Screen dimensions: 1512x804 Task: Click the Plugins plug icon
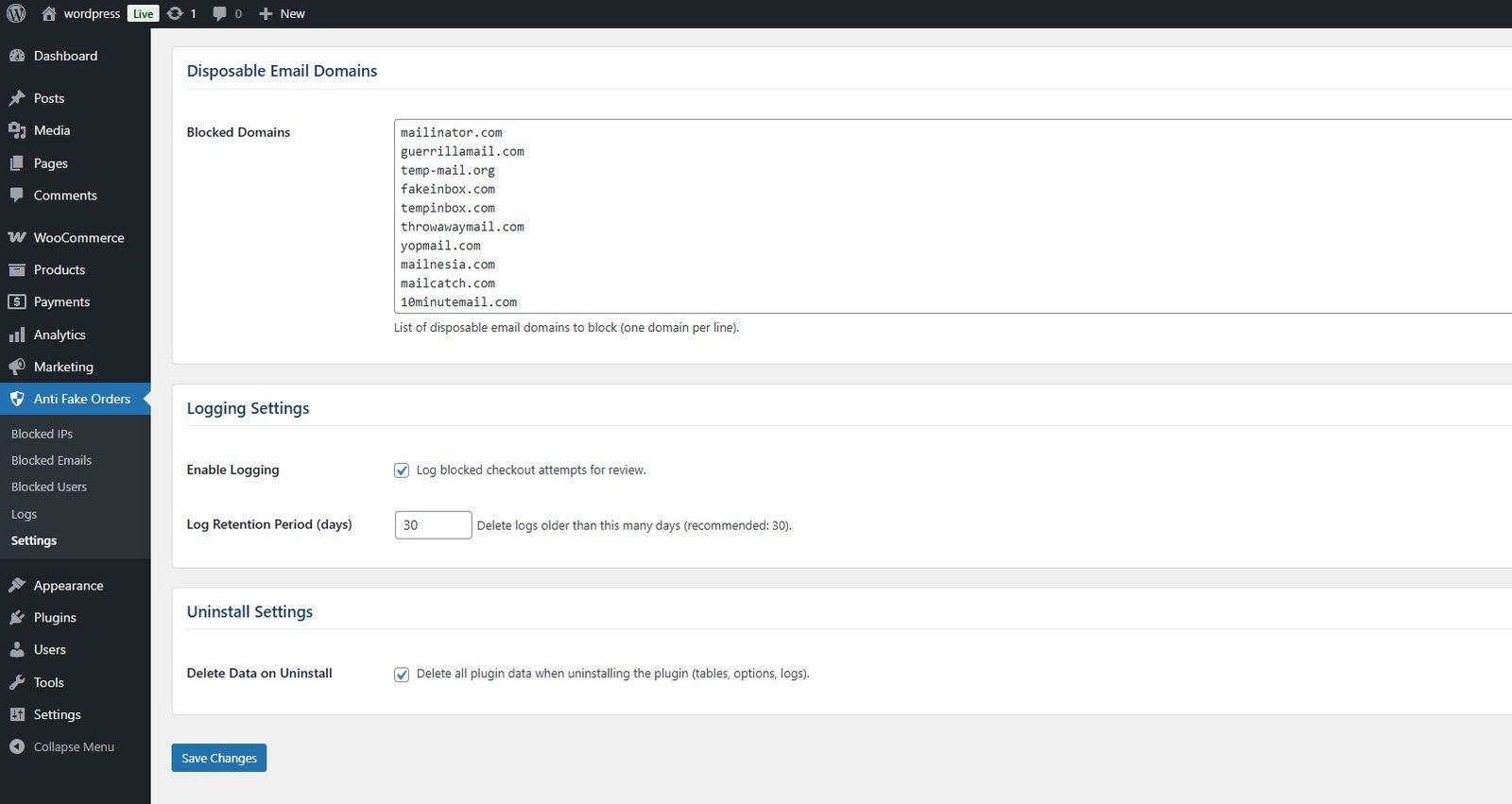[x=16, y=618]
